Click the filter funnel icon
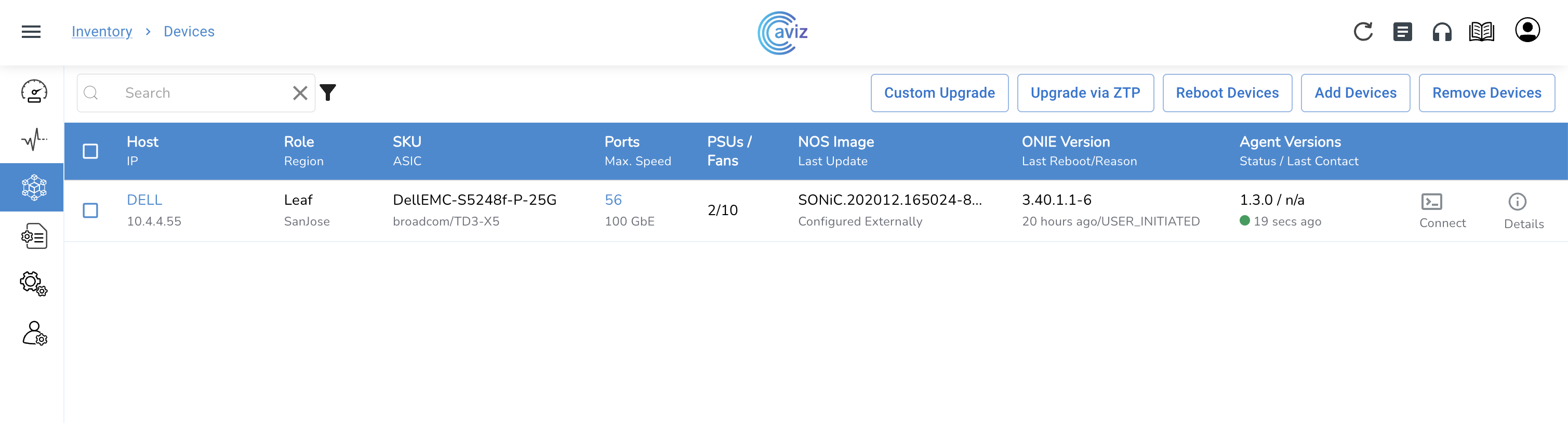Viewport: 1568px width, 423px height. [328, 92]
